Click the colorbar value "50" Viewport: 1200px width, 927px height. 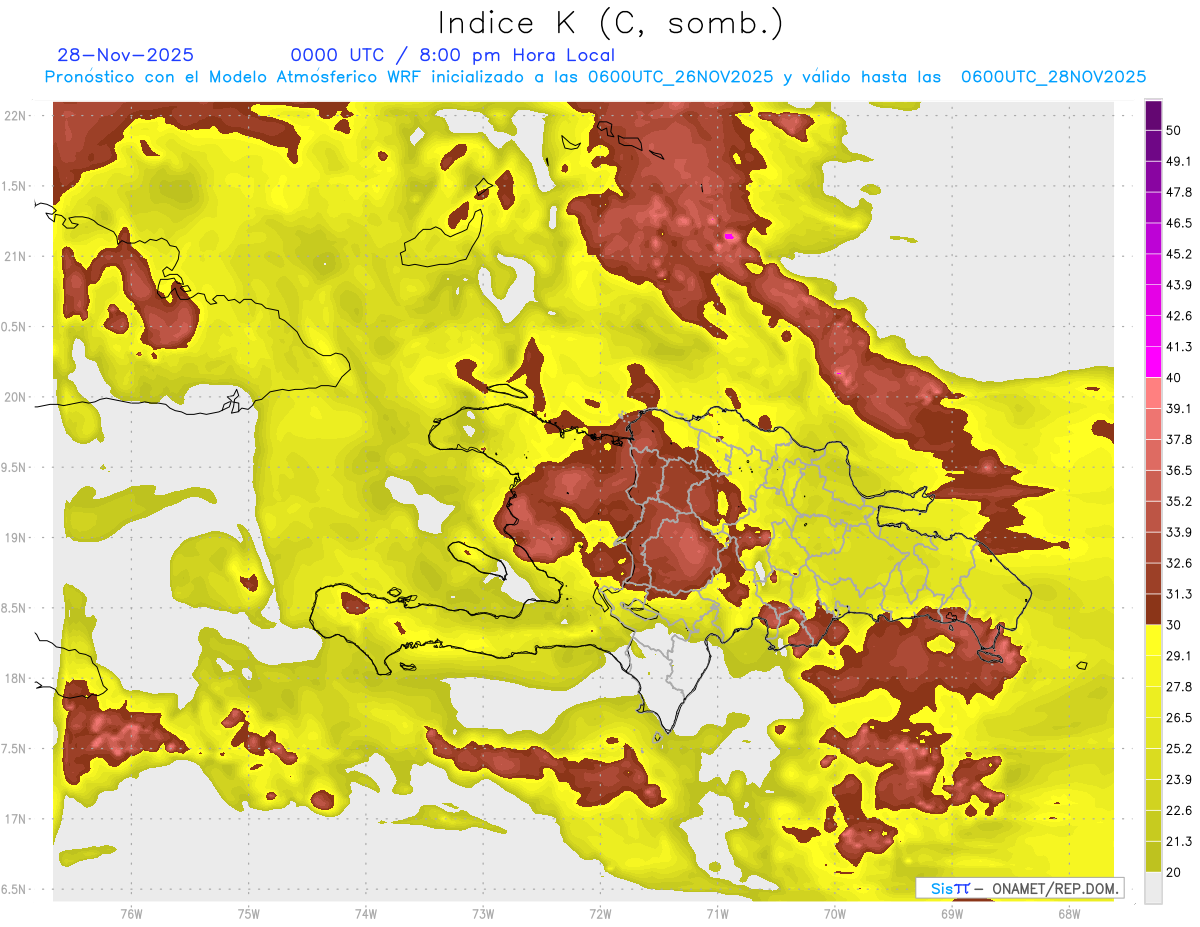[1175, 131]
